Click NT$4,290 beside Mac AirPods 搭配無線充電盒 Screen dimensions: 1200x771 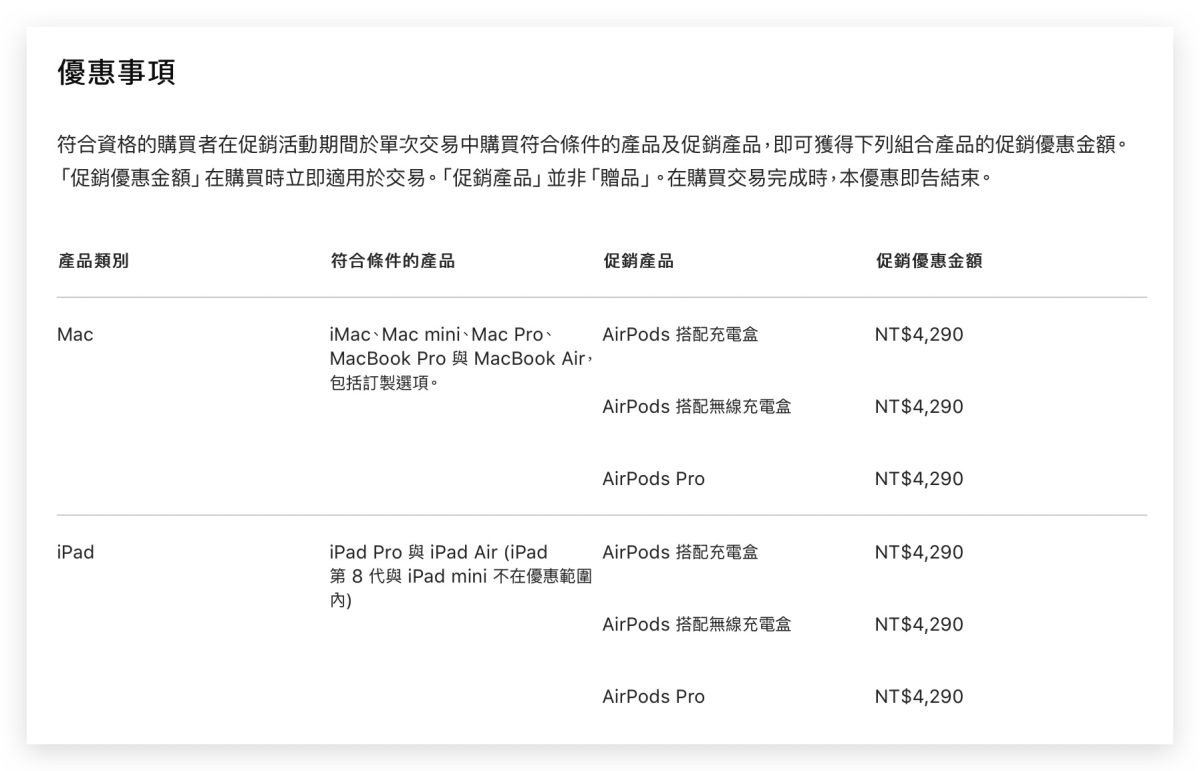coord(919,407)
